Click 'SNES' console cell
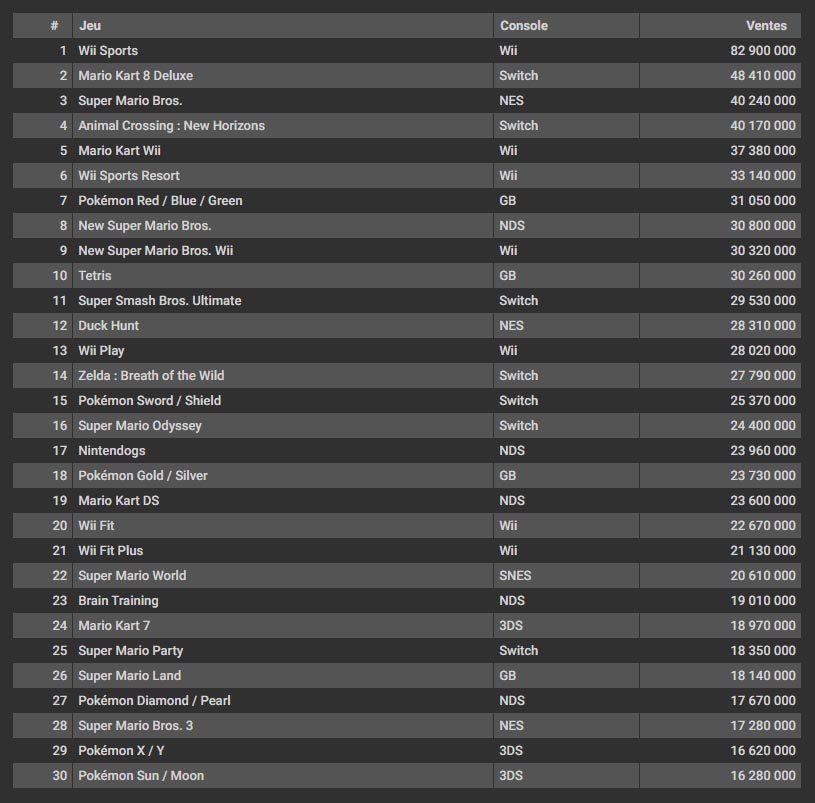Viewport: 815px width, 803px height. tap(515, 575)
